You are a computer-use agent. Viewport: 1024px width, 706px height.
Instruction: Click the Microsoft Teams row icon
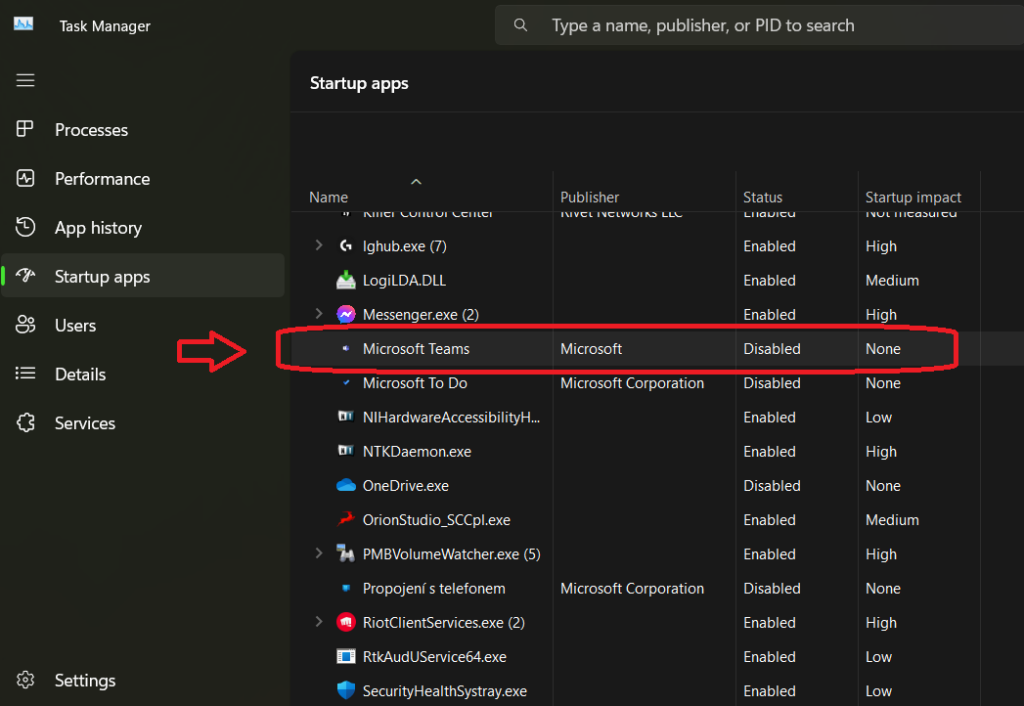point(345,349)
